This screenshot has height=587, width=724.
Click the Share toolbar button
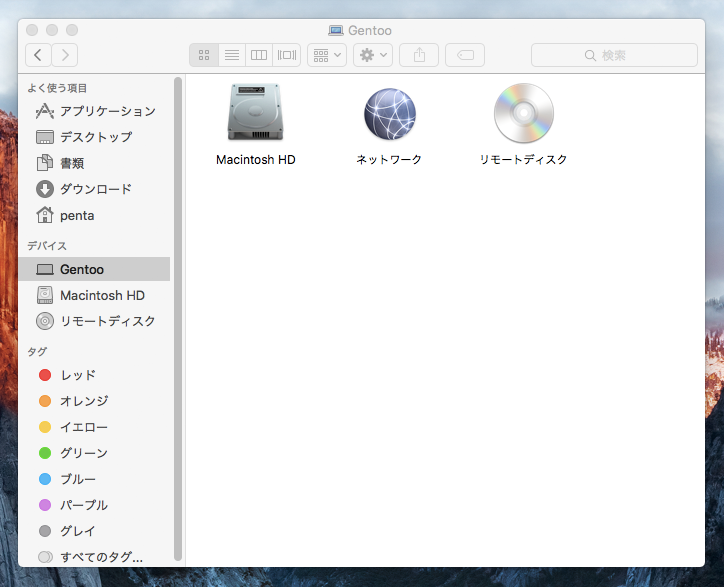pyautogui.click(x=419, y=55)
